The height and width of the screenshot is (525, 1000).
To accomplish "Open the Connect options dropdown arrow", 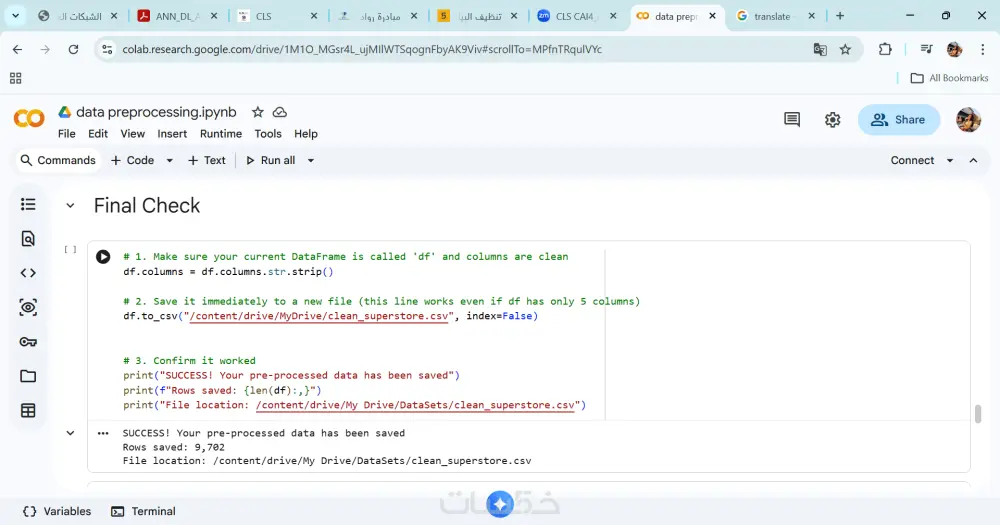I will click(950, 161).
